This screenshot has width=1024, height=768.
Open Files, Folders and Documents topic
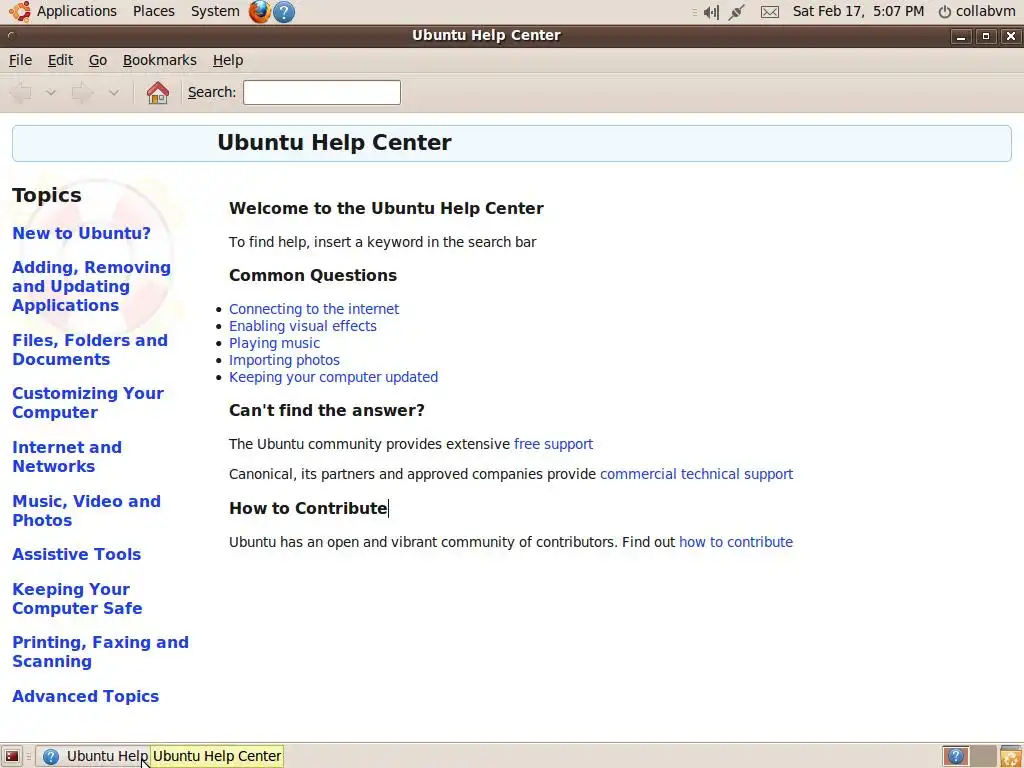90,350
